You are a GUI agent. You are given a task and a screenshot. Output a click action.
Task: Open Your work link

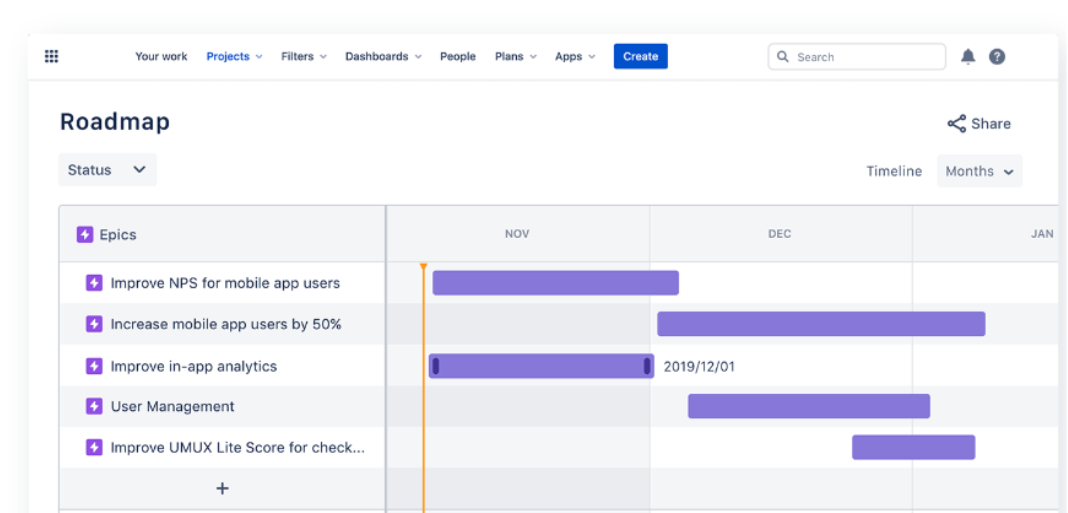pyautogui.click(x=161, y=57)
